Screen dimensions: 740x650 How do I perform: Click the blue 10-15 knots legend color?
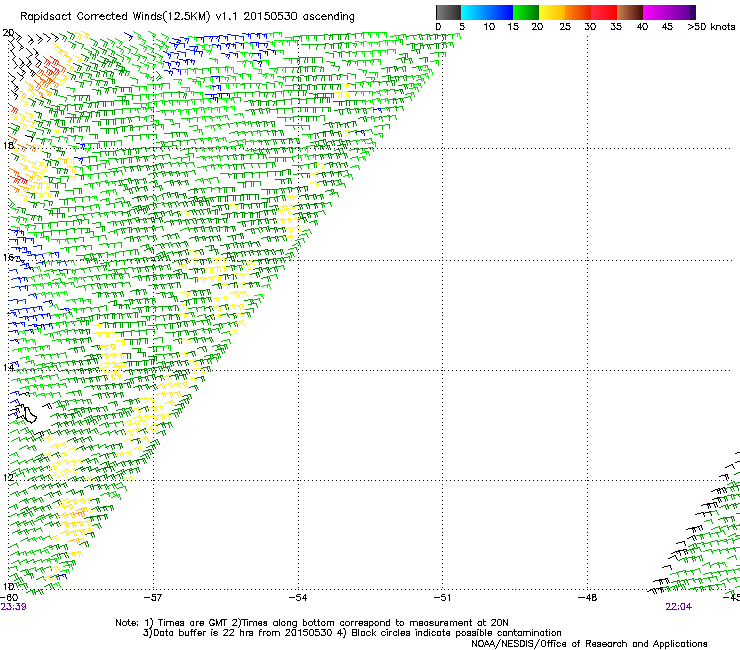pos(500,12)
